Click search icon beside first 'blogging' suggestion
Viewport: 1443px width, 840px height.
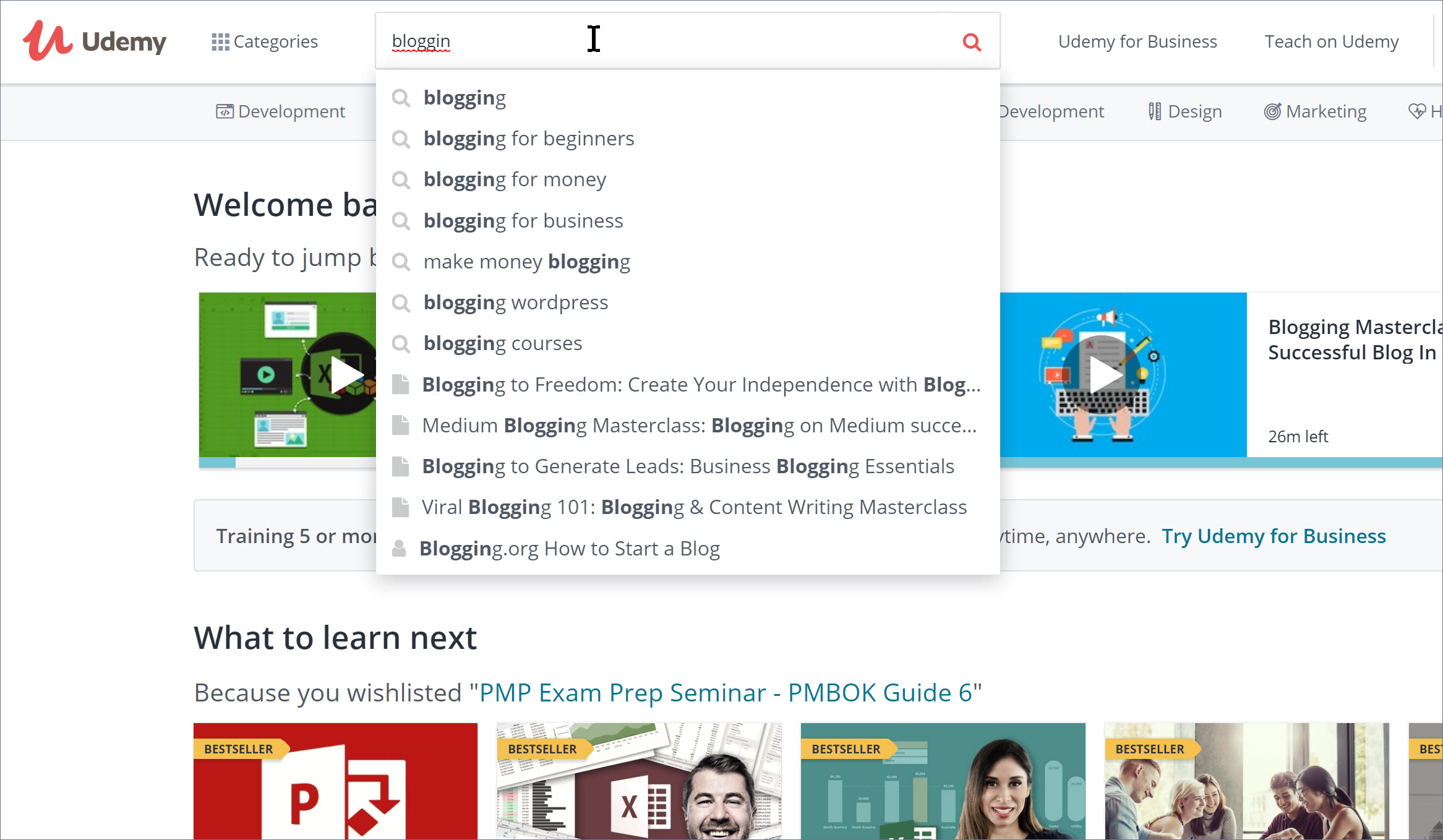(x=401, y=98)
